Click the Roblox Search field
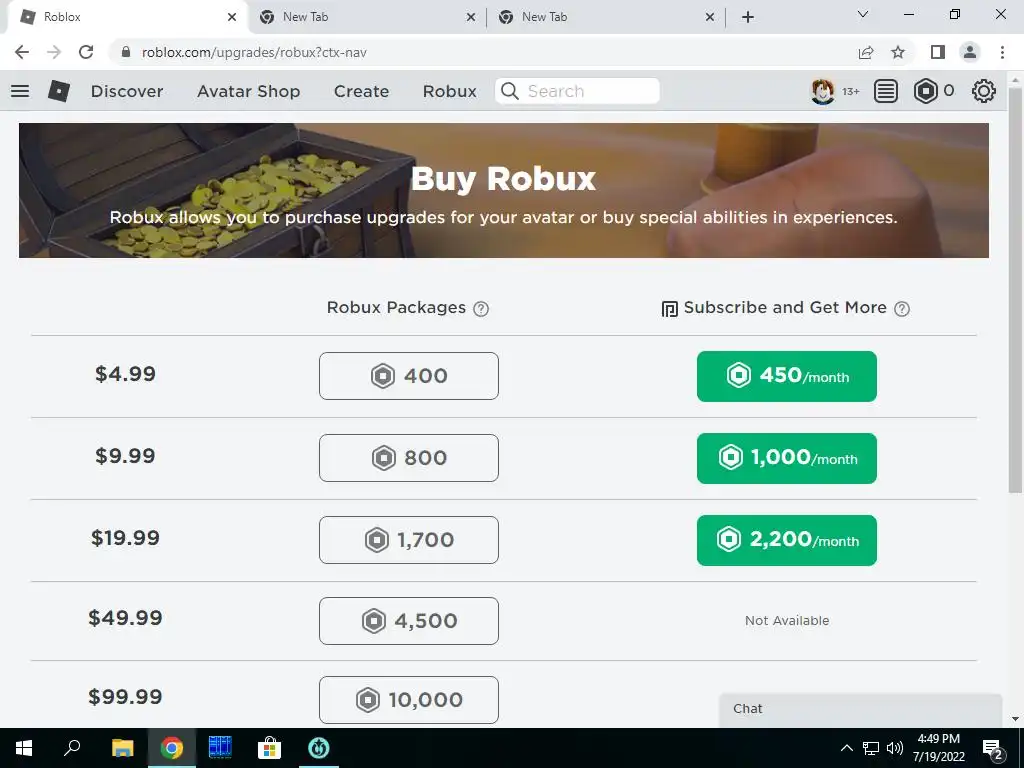 (577, 91)
